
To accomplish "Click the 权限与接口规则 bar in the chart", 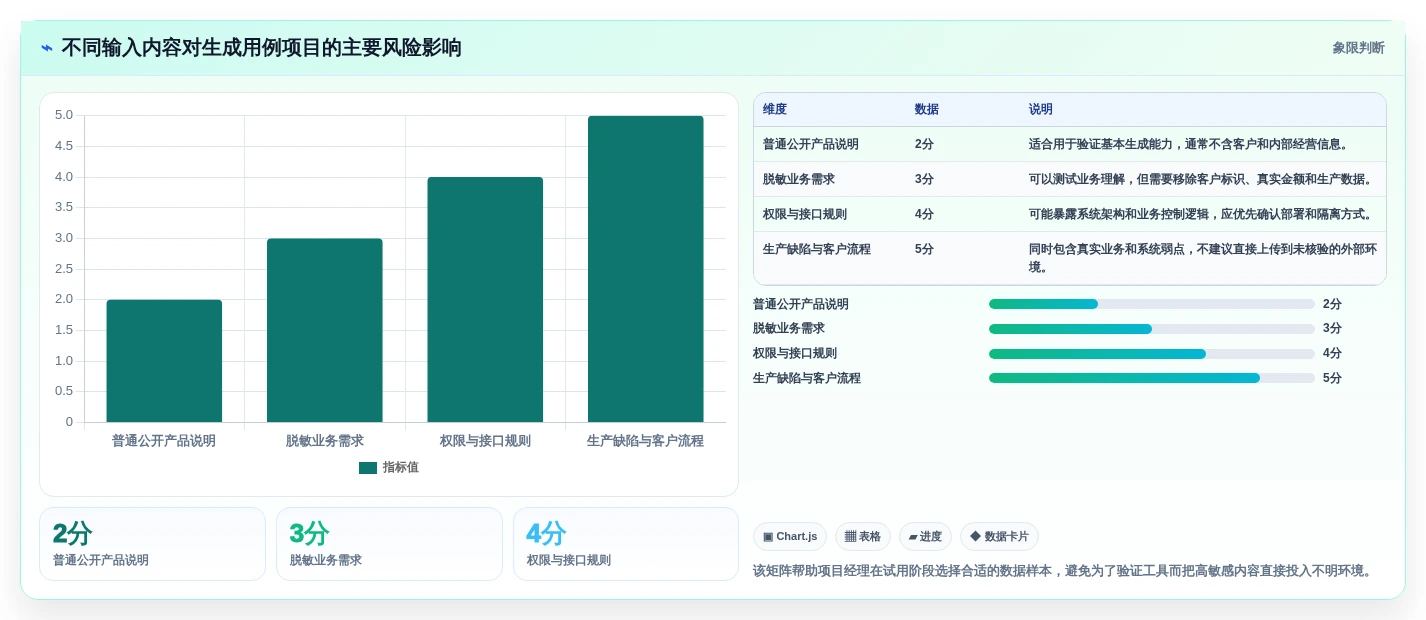I will click(x=485, y=300).
